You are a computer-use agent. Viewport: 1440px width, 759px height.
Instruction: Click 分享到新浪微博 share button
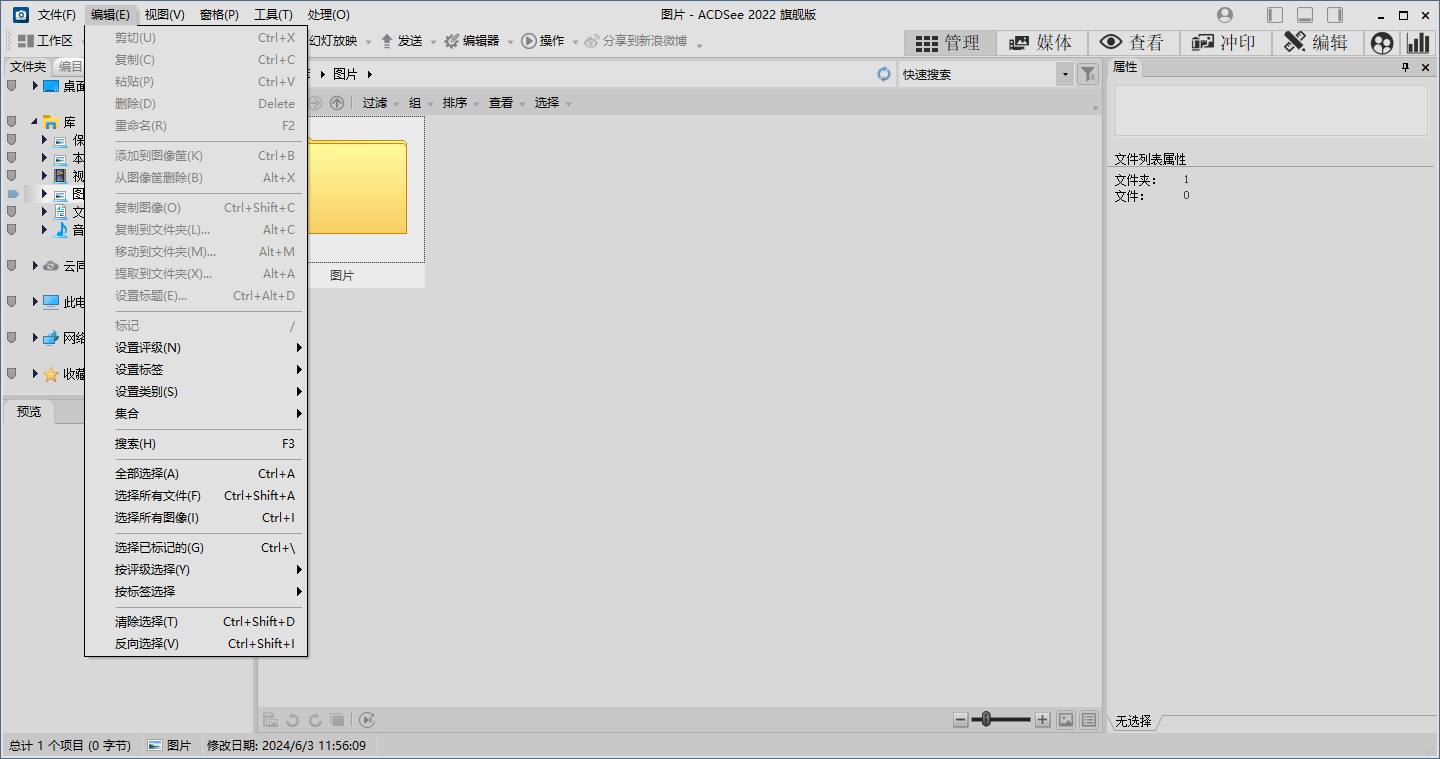click(637, 41)
